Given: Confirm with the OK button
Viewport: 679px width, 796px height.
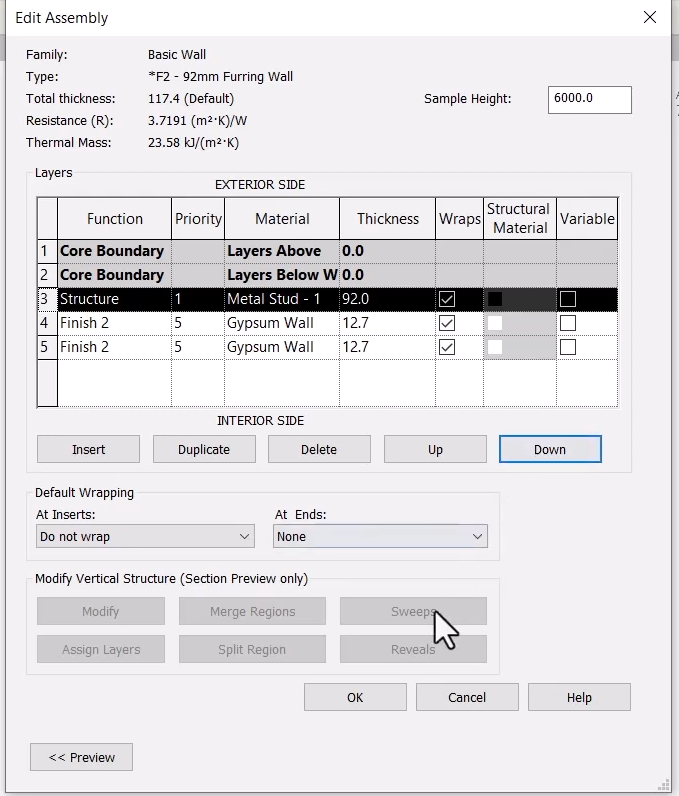Looking at the screenshot, I should coord(355,698).
